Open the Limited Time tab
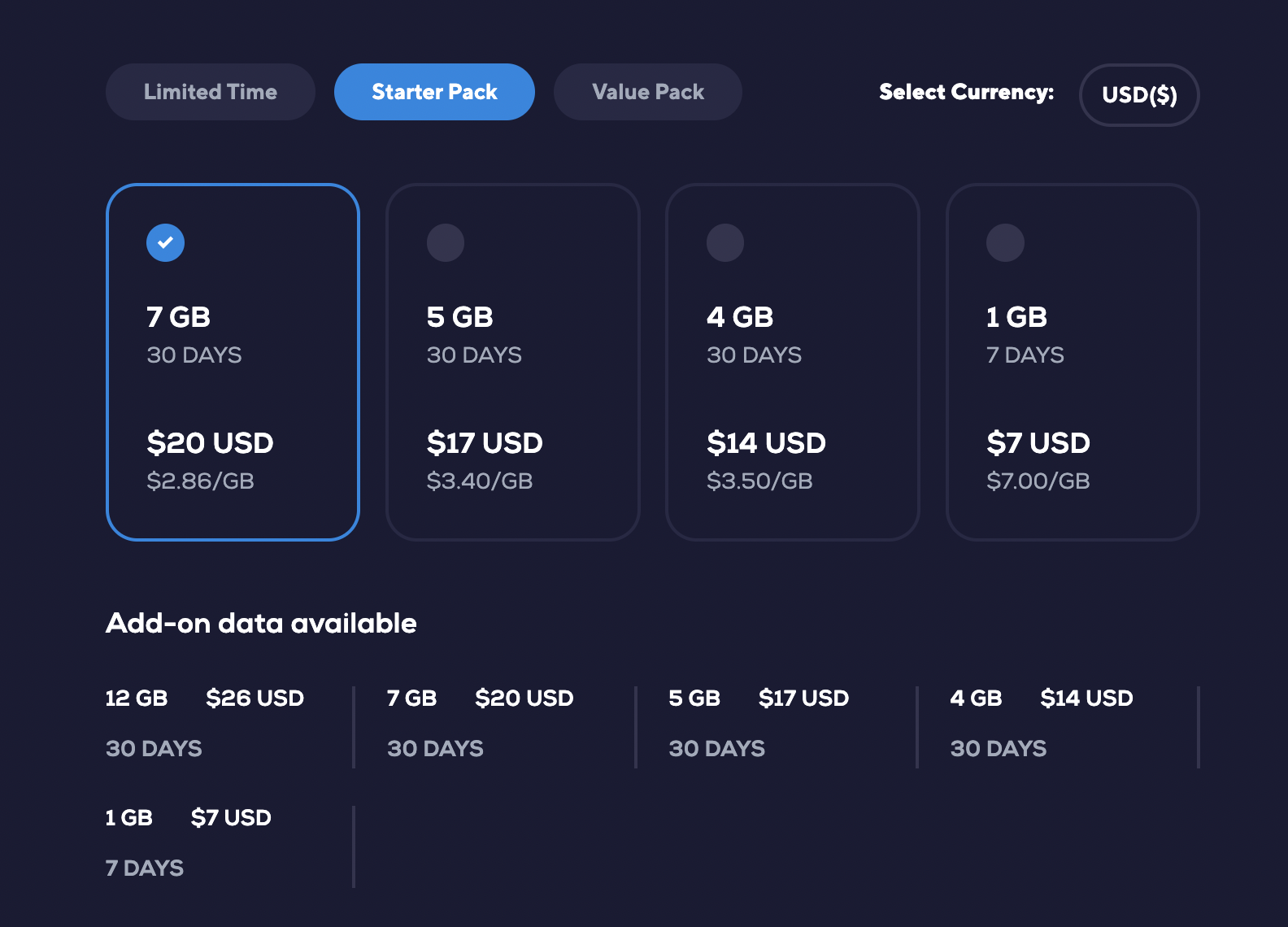The width and height of the screenshot is (1288, 927). coord(210,92)
